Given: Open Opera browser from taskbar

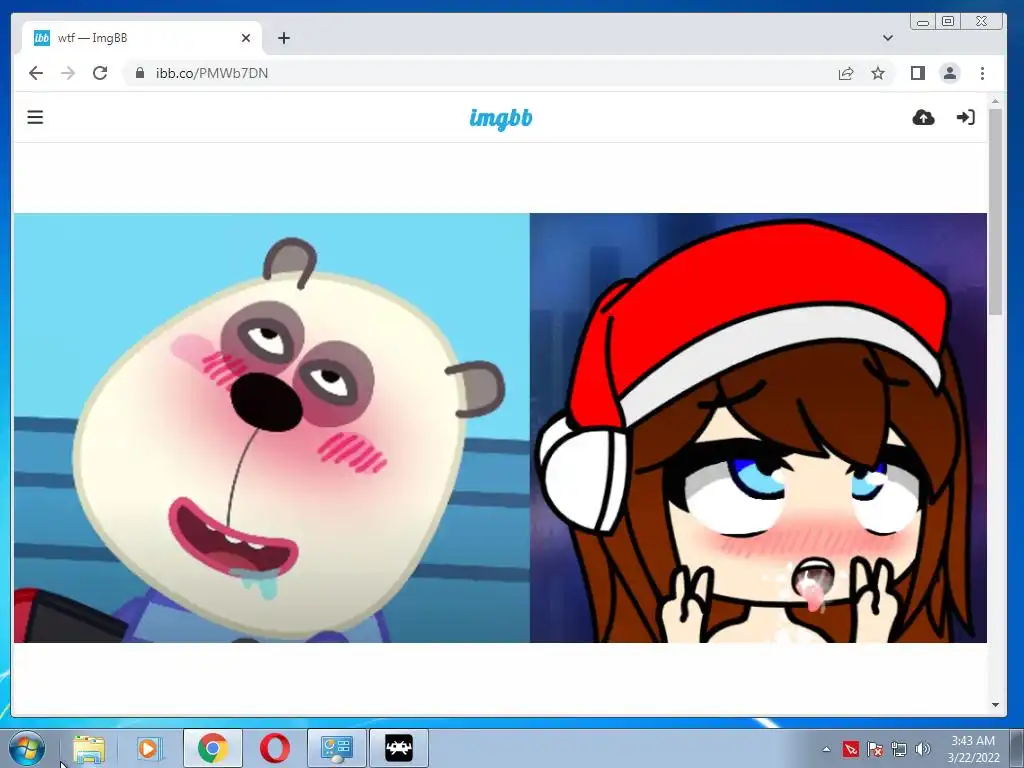Looking at the screenshot, I should (x=275, y=748).
